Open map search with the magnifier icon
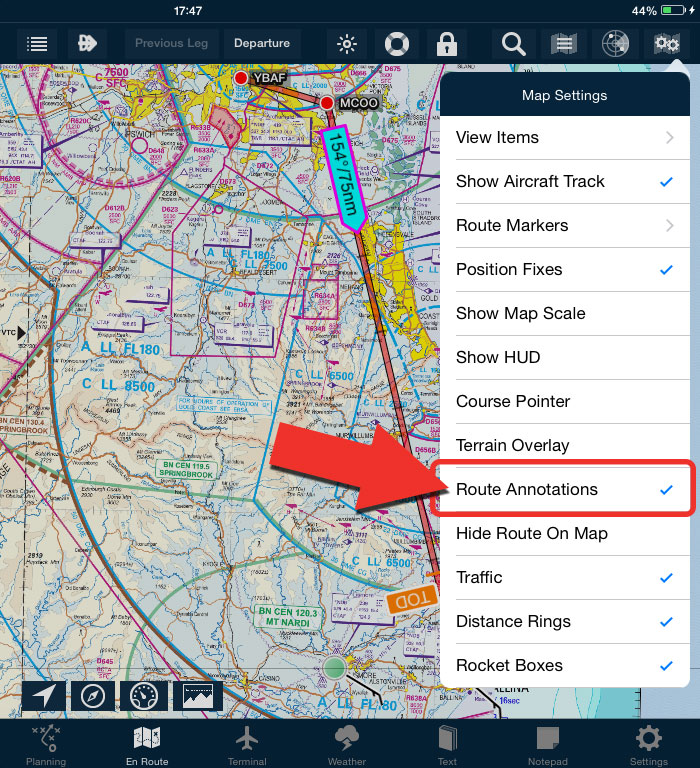 (513, 44)
